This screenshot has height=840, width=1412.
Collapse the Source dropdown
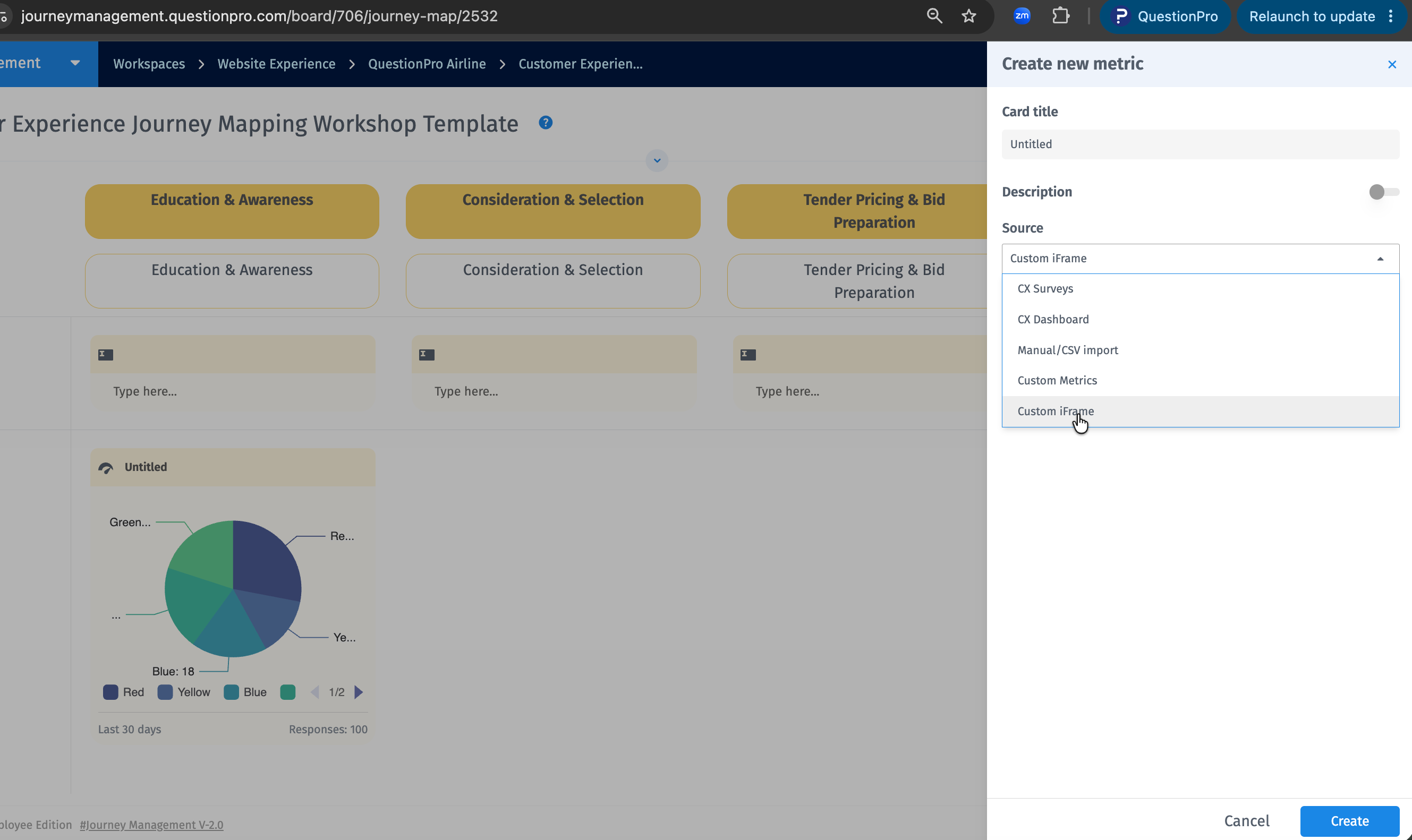(x=1380, y=259)
